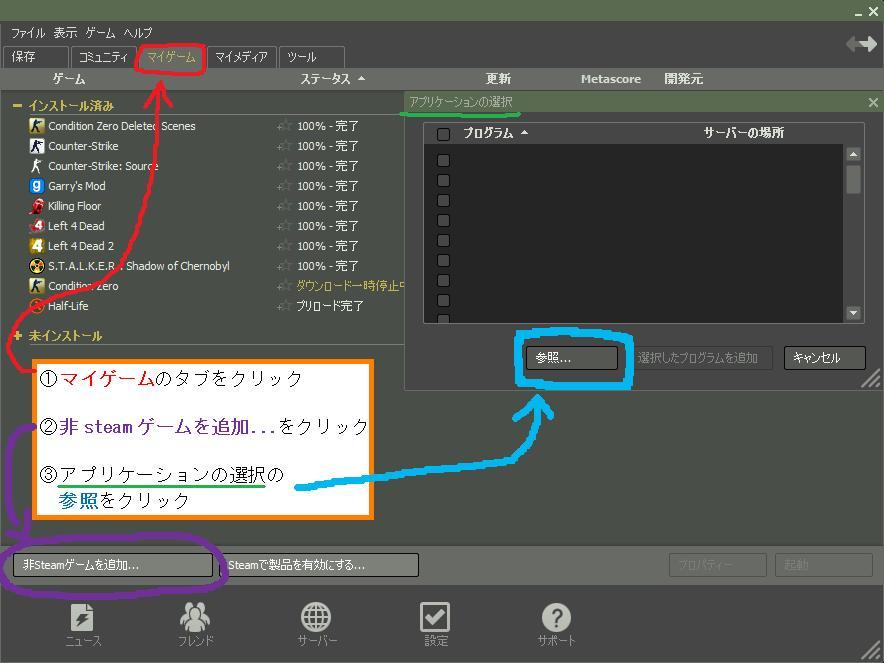The width and height of the screenshot is (884, 663).
Task: Check the second program checkbox in list
Action: point(444,180)
